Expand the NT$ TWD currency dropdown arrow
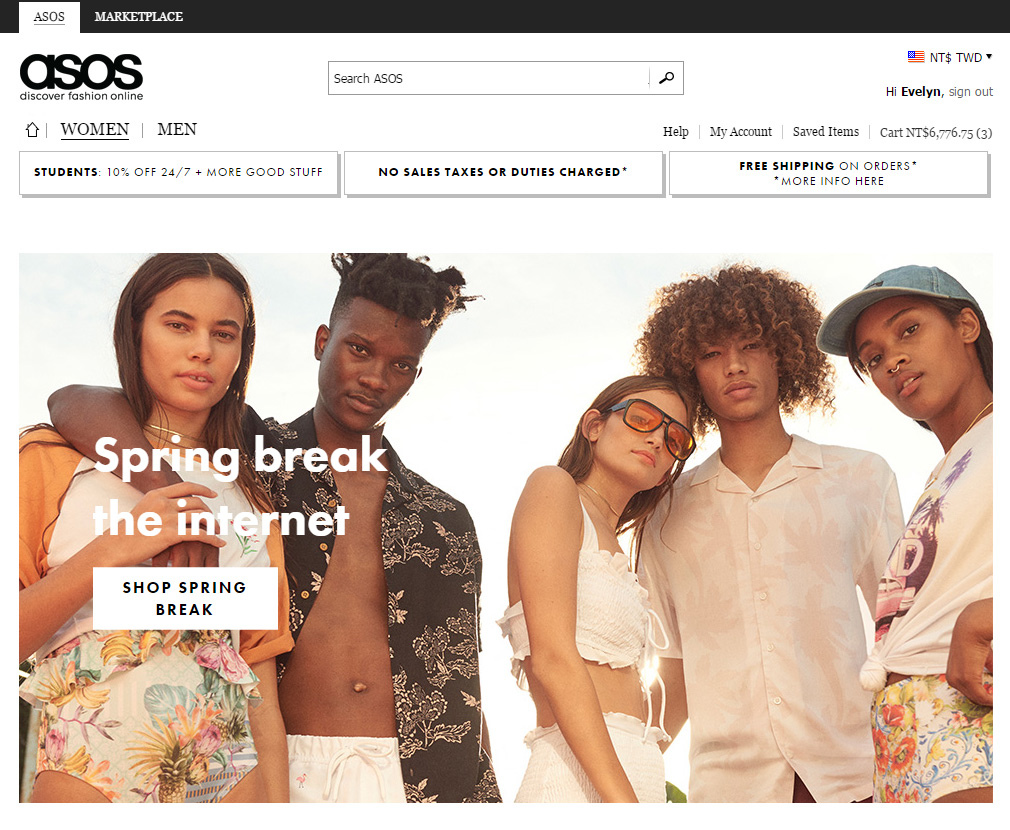 pos(989,57)
